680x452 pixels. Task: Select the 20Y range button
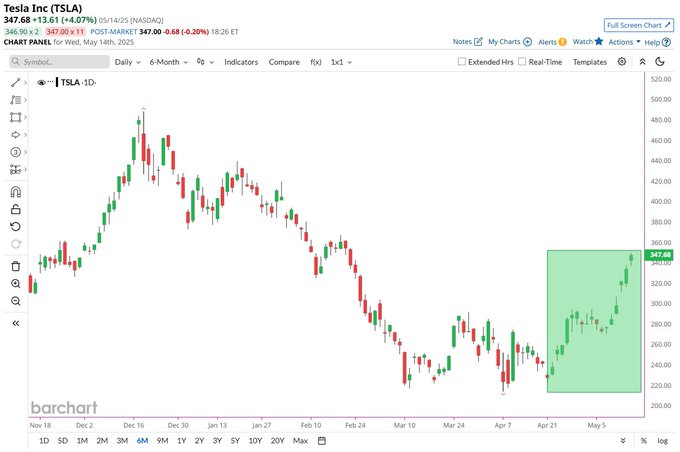pos(278,441)
